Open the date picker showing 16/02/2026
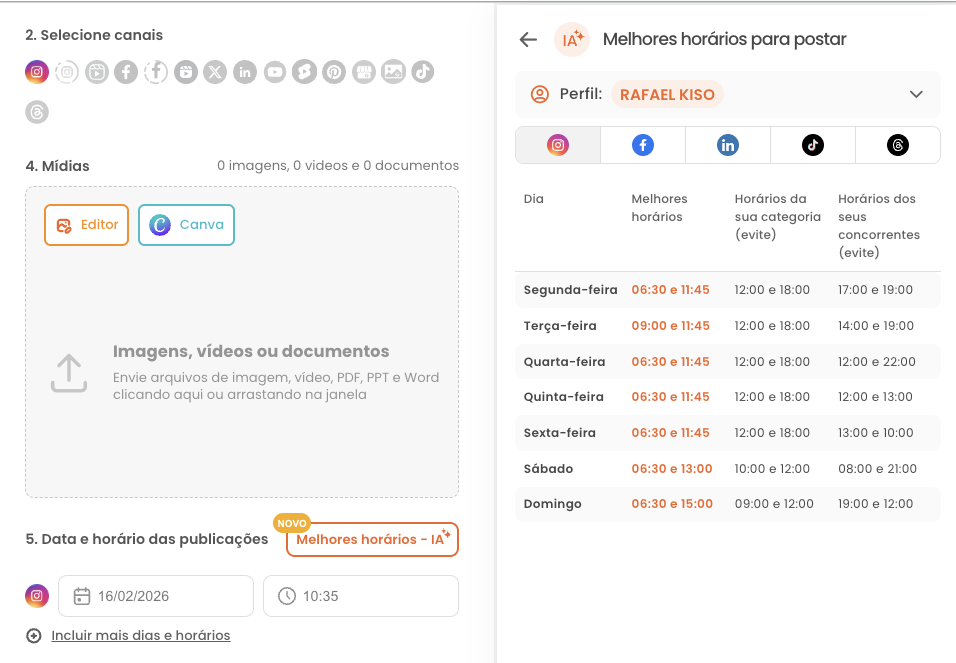This screenshot has width=956, height=663. (155, 595)
